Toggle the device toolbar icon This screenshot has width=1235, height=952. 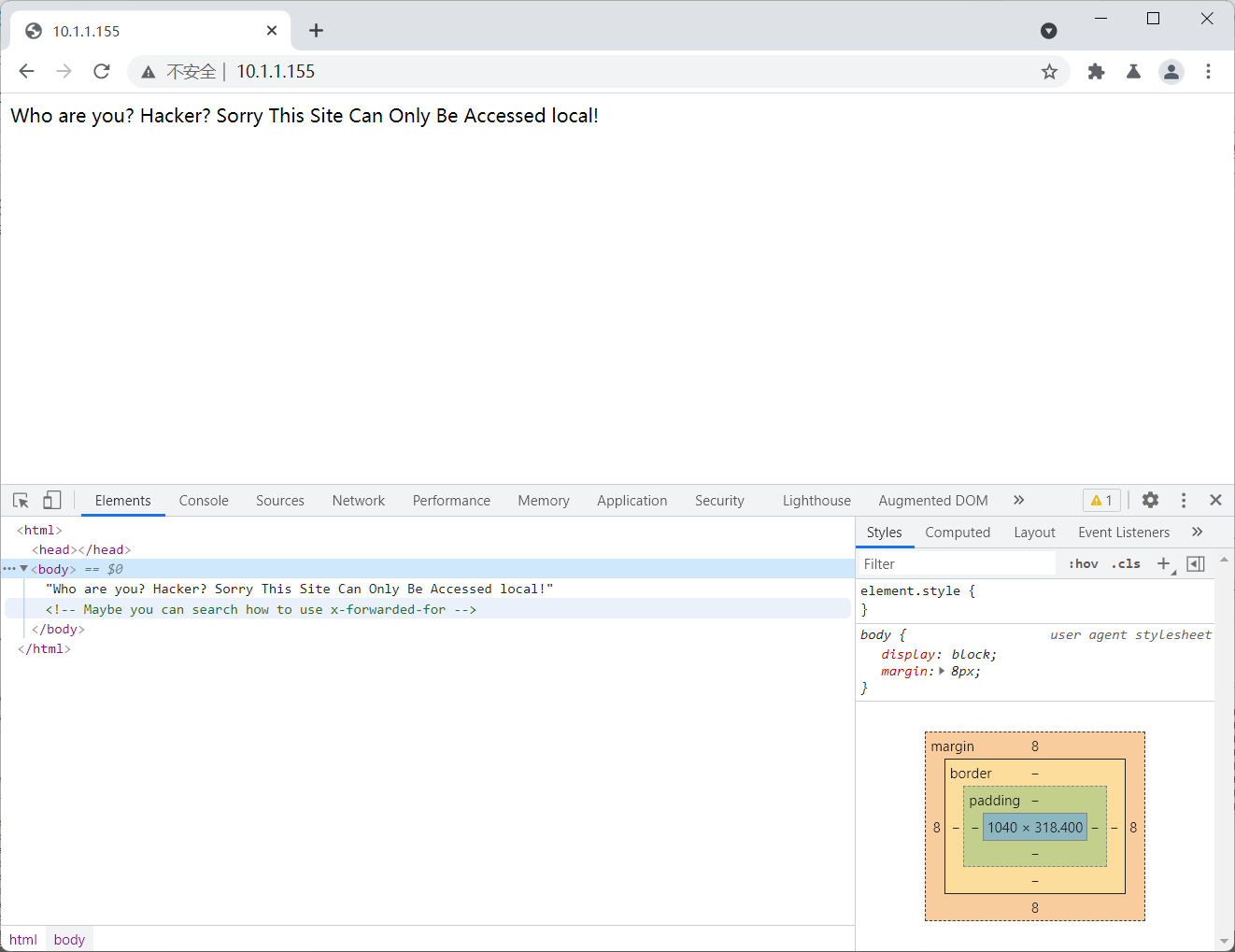(52, 500)
